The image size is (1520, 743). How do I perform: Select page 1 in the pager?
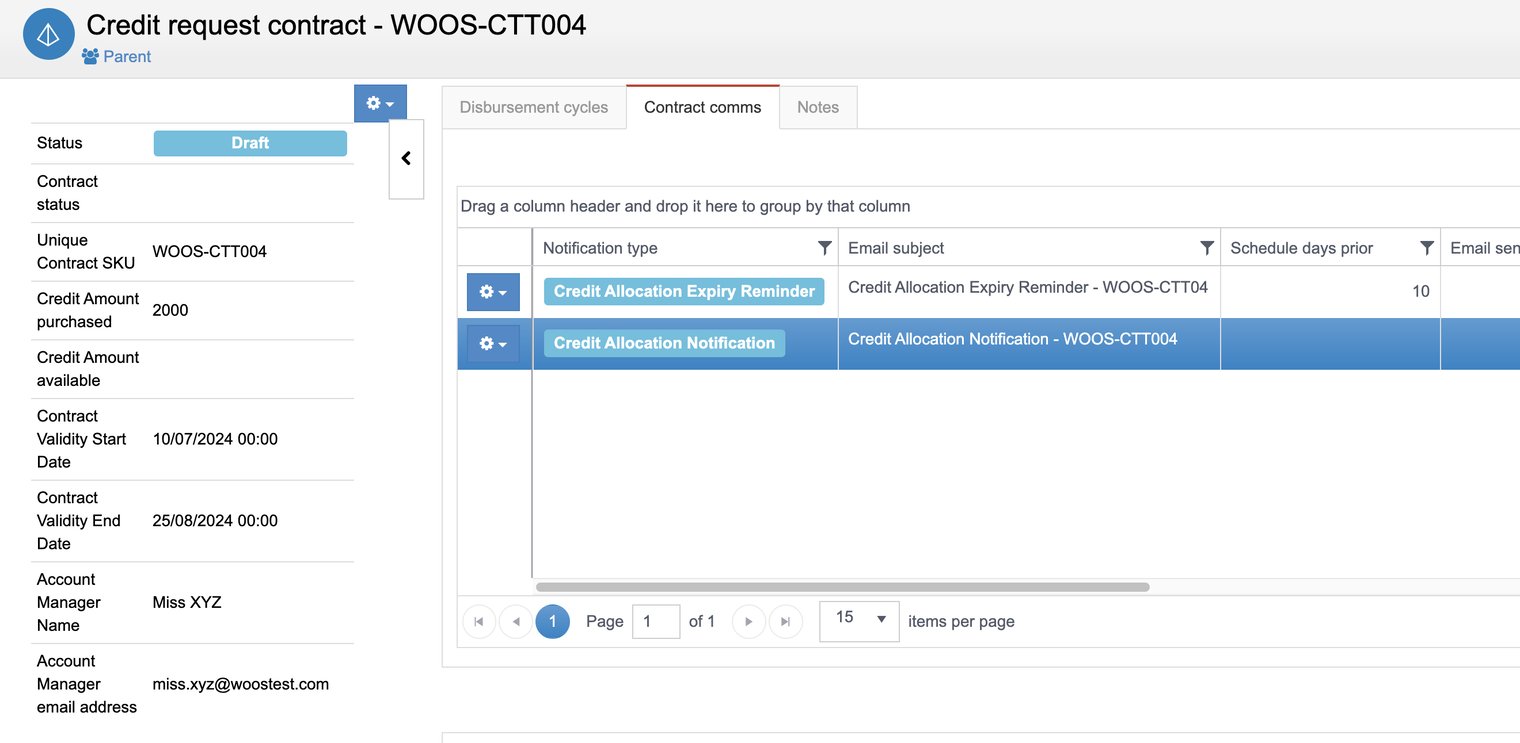[x=552, y=621]
